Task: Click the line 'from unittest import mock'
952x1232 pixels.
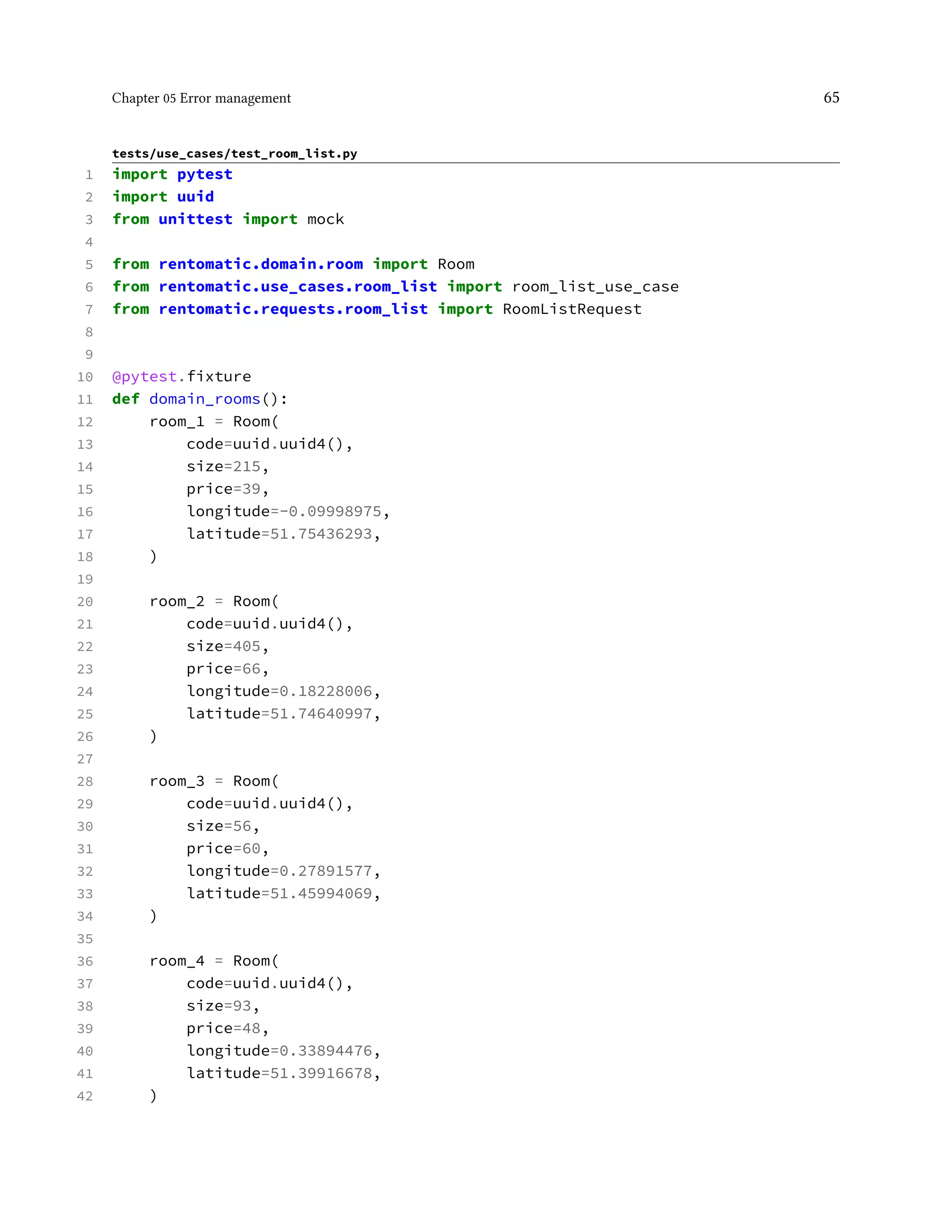Action: 228,219
